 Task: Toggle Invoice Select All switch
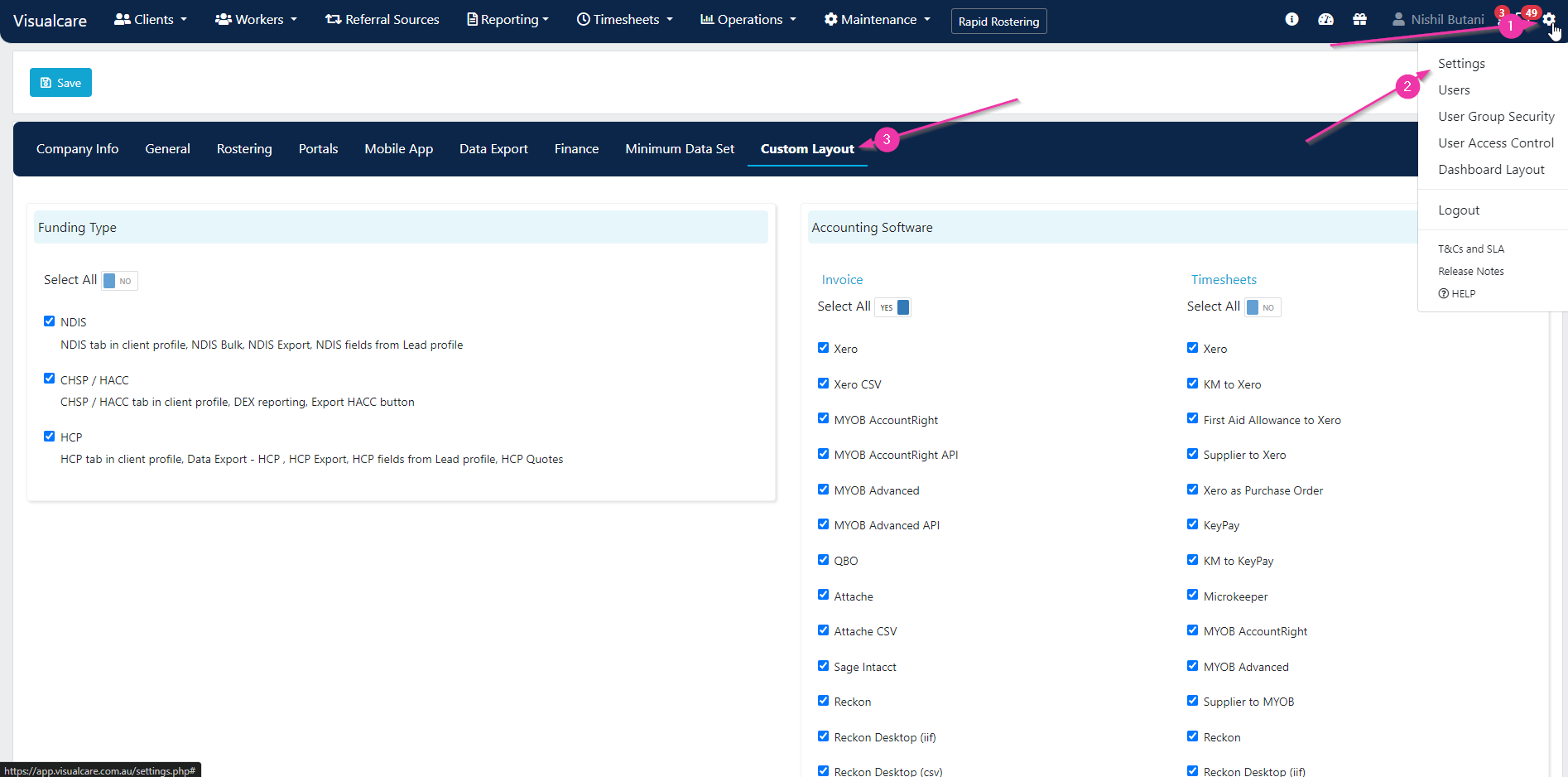[x=892, y=307]
